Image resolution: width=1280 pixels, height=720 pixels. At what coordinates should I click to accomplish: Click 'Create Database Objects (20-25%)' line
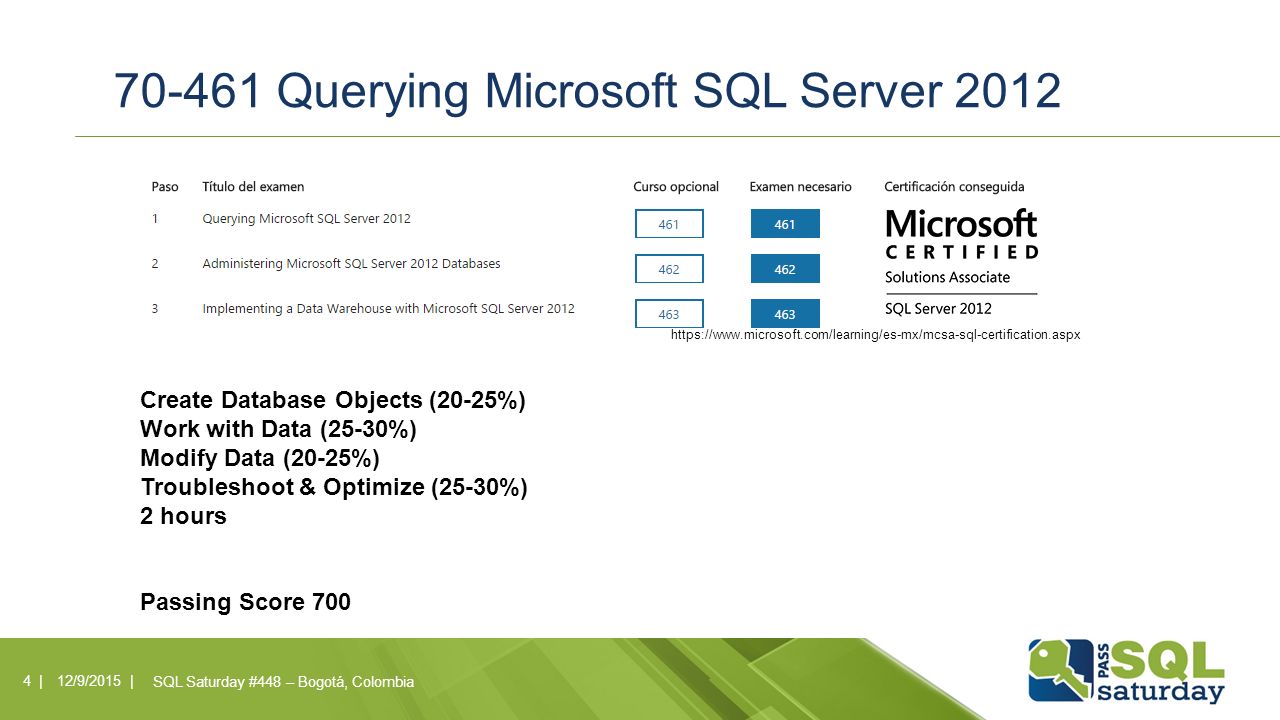333,400
